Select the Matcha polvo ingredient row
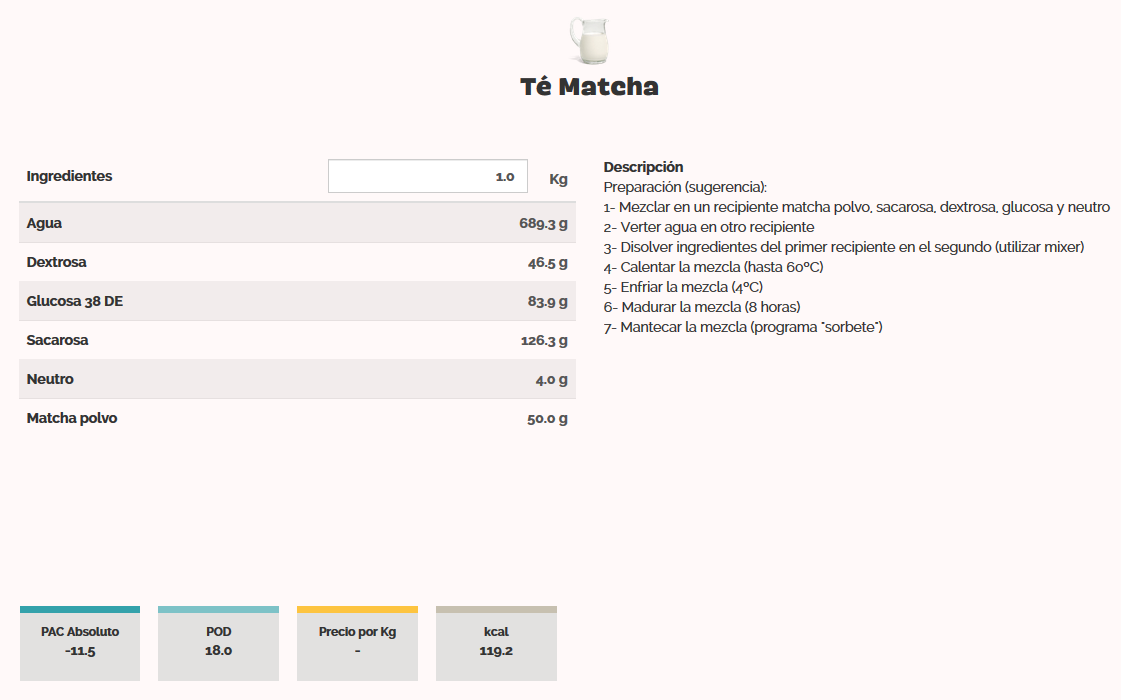 [297, 418]
